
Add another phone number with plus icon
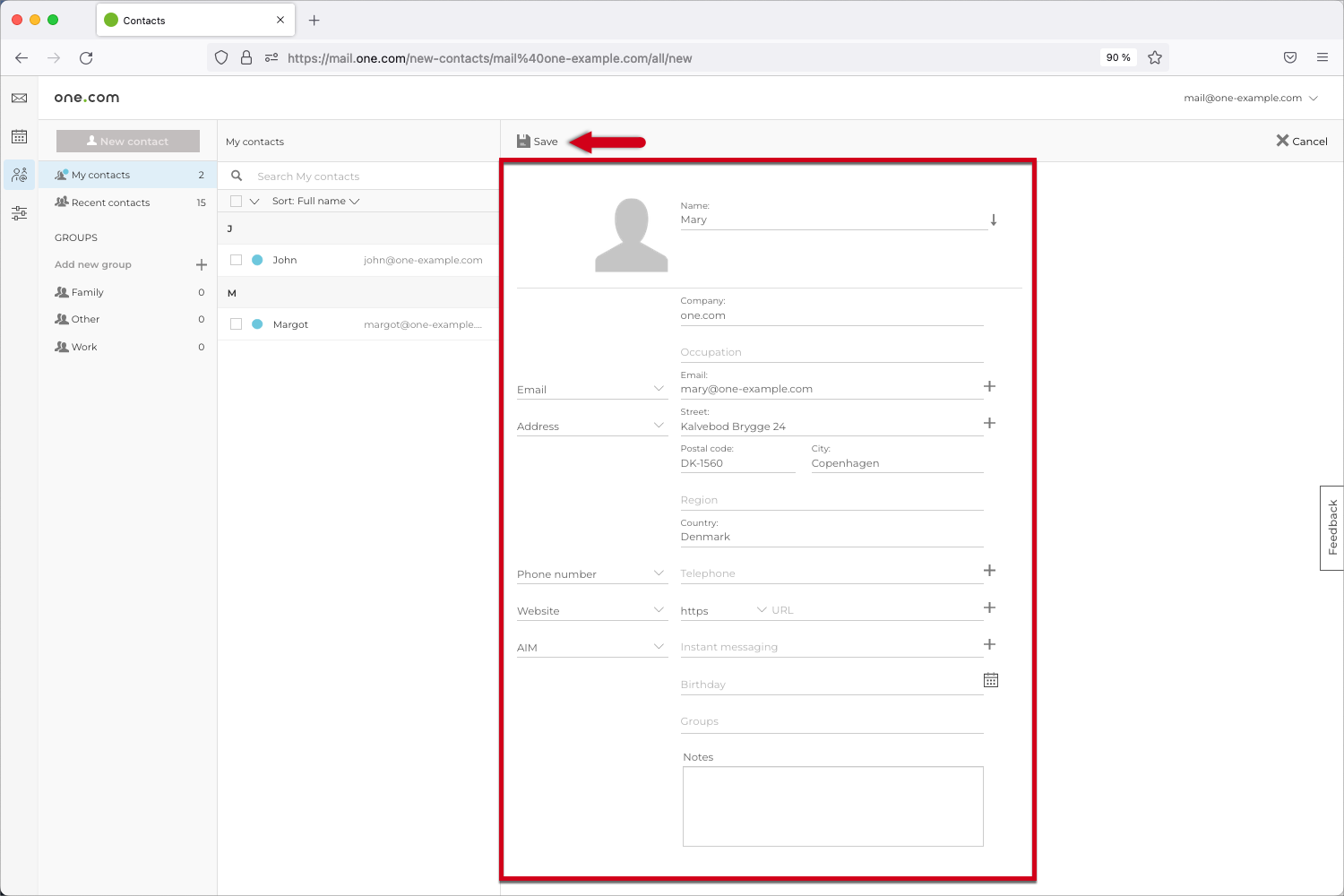pos(989,571)
